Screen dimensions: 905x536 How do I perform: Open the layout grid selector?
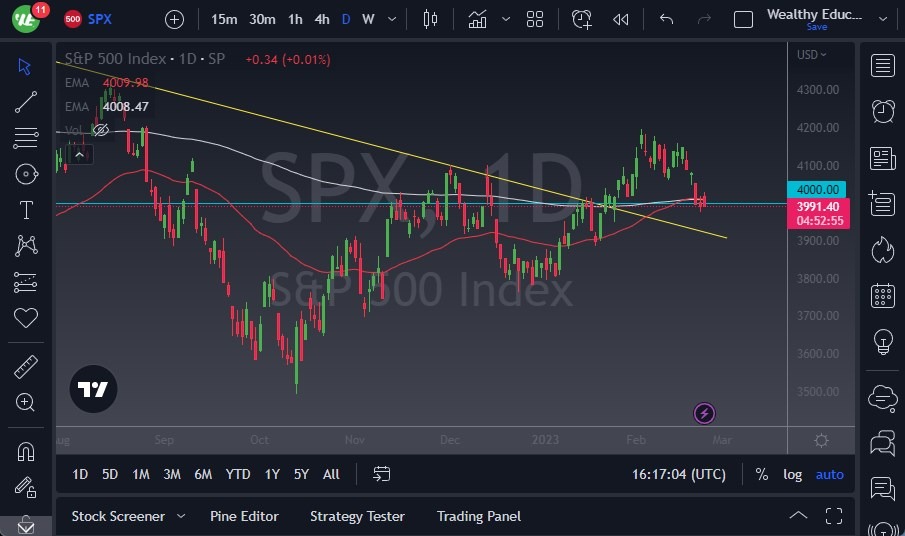click(x=535, y=19)
